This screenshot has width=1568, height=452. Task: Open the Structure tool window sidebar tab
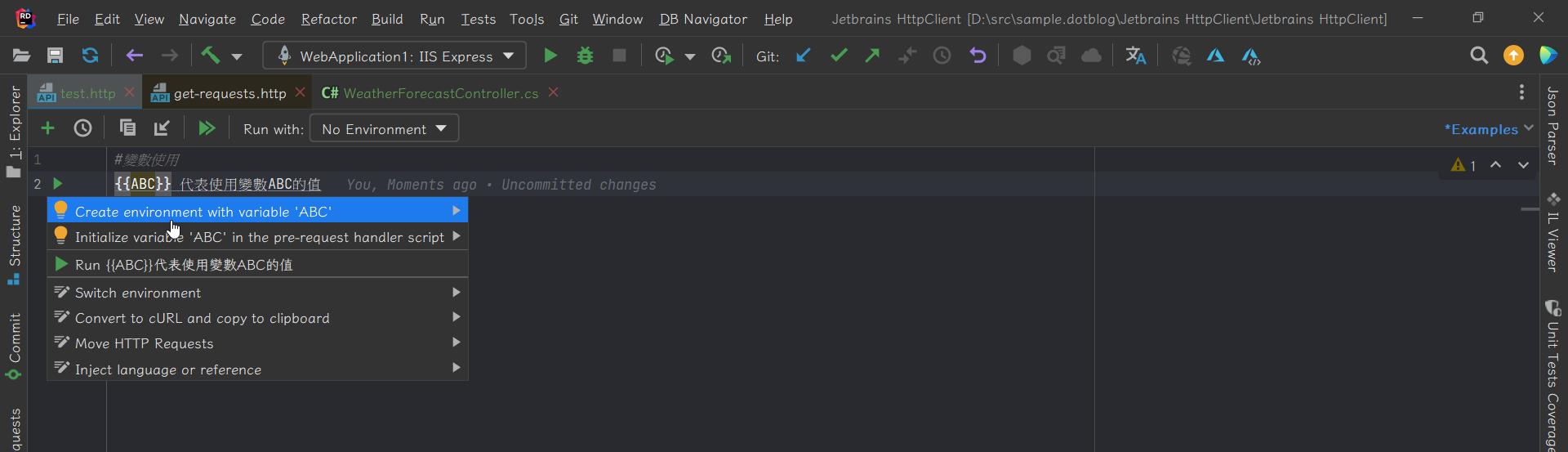tap(14, 244)
